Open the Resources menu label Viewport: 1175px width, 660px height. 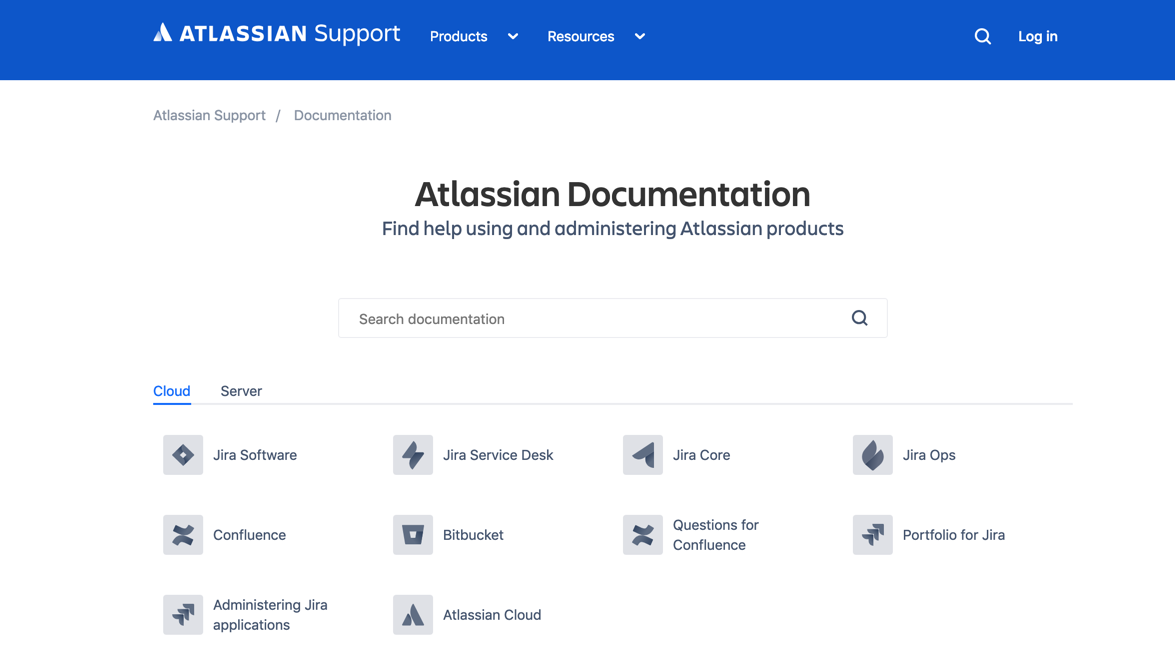click(x=581, y=36)
